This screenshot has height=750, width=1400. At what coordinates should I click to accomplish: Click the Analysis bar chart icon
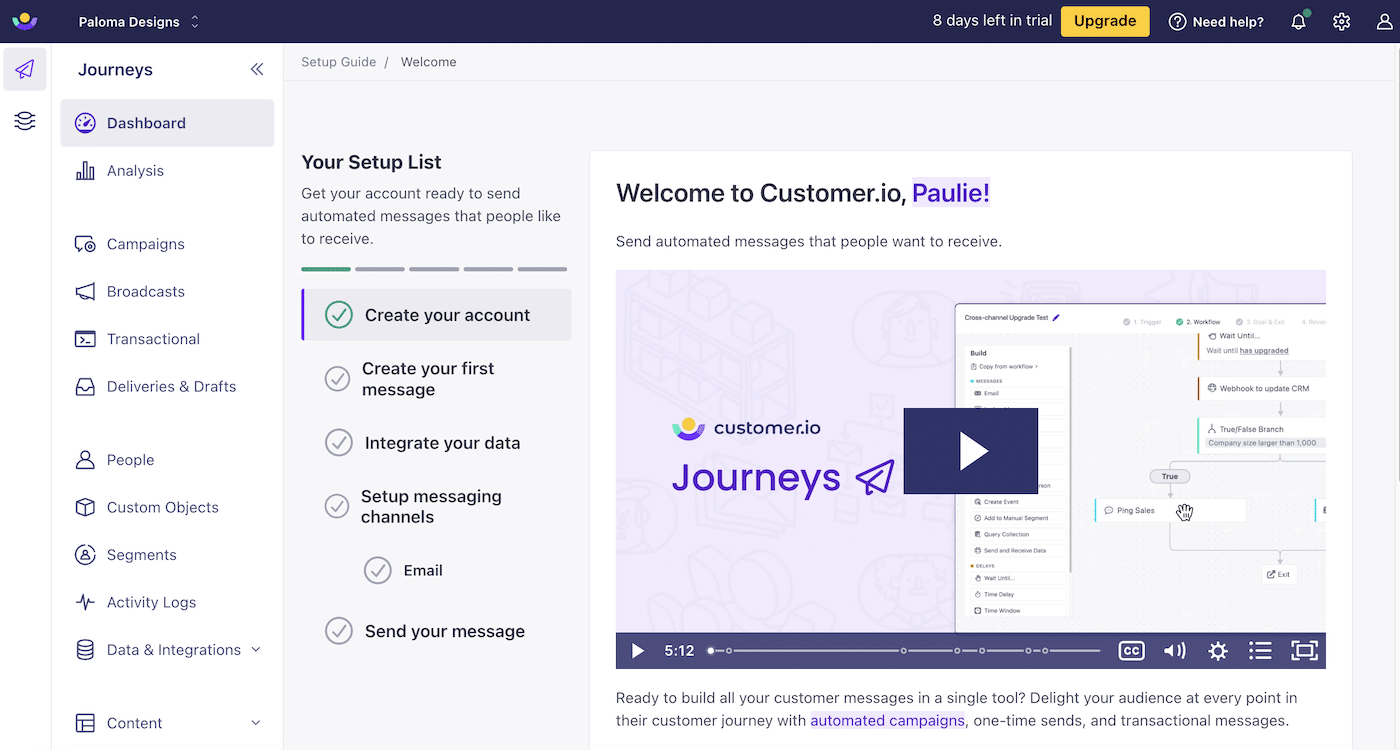[85, 171]
